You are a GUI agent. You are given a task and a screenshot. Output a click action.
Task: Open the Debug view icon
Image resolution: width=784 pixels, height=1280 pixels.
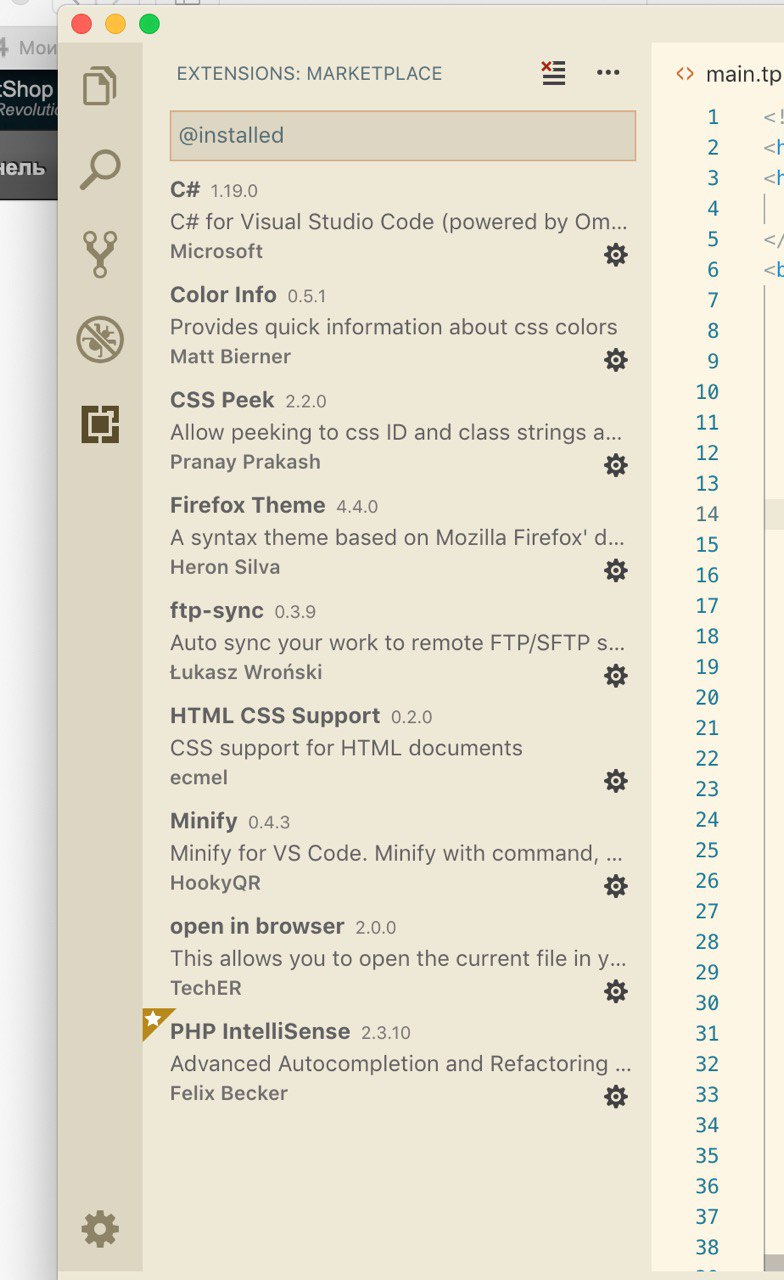click(x=100, y=340)
